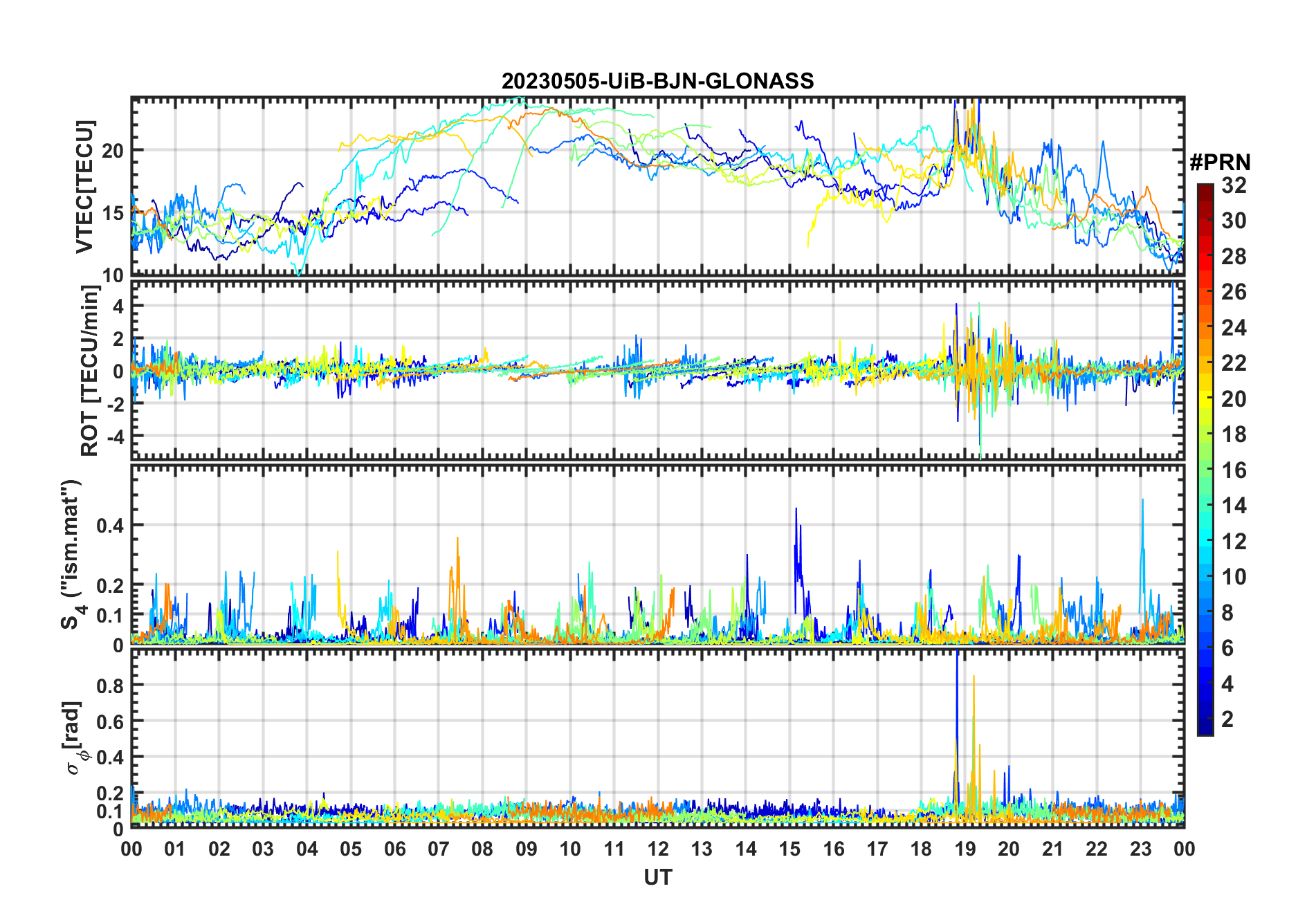Click the 0.8 tick on sigma-phi axis
Viewport: 1316px width, 920px height.
click(x=109, y=686)
